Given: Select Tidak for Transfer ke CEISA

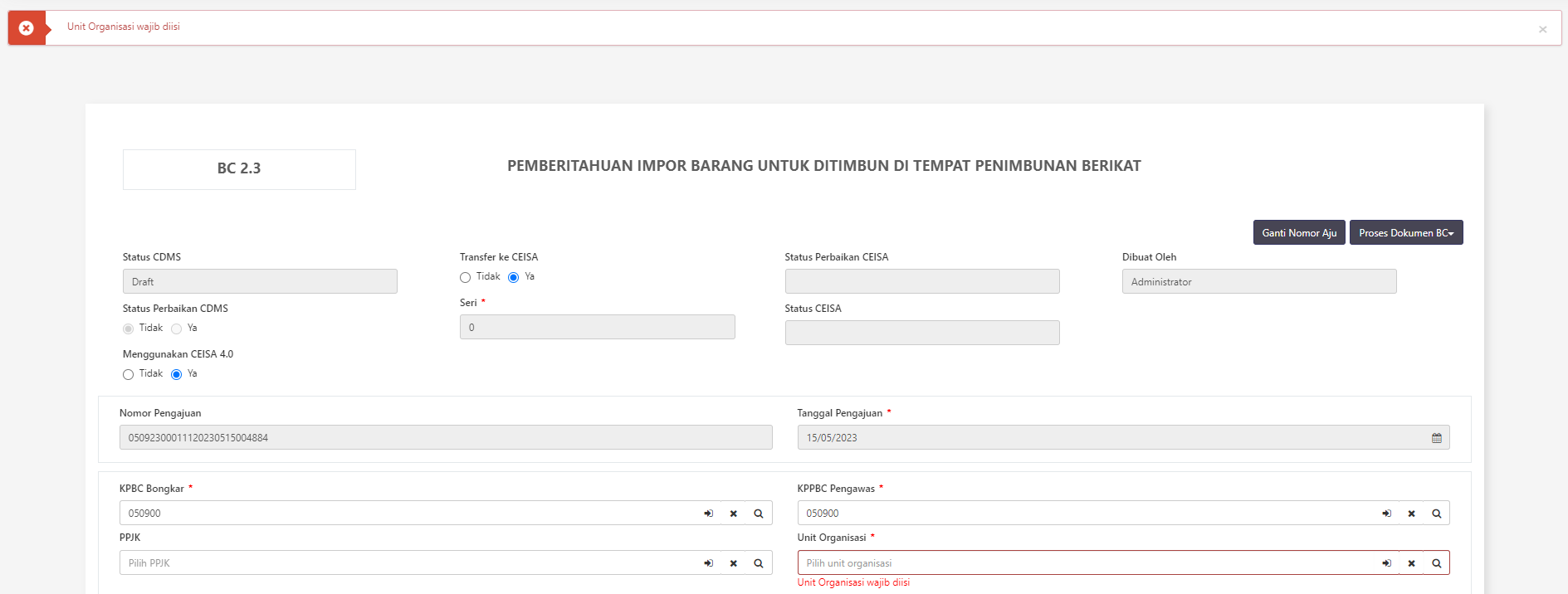Looking at the screenshot, I should point(466,278).
